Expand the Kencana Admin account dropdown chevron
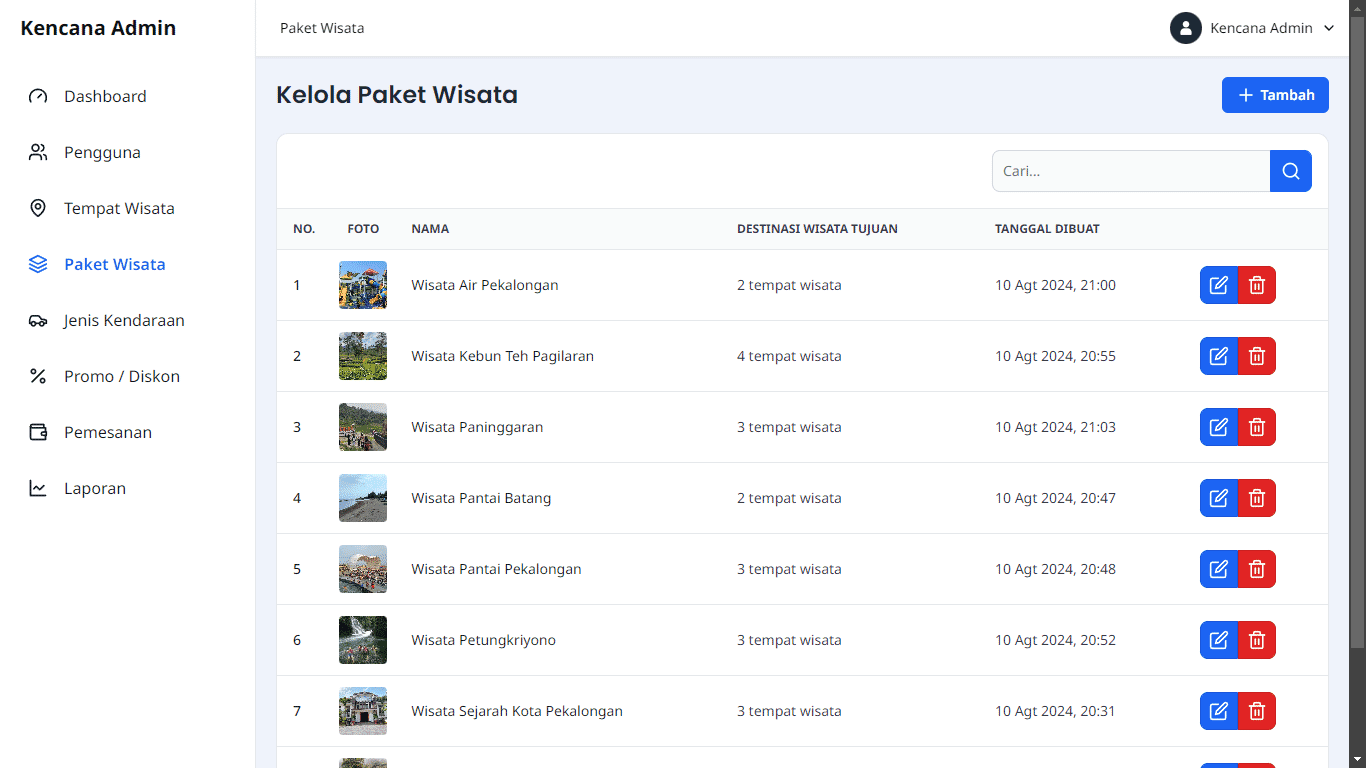The image size is (1366, 768). [1329, 28]
